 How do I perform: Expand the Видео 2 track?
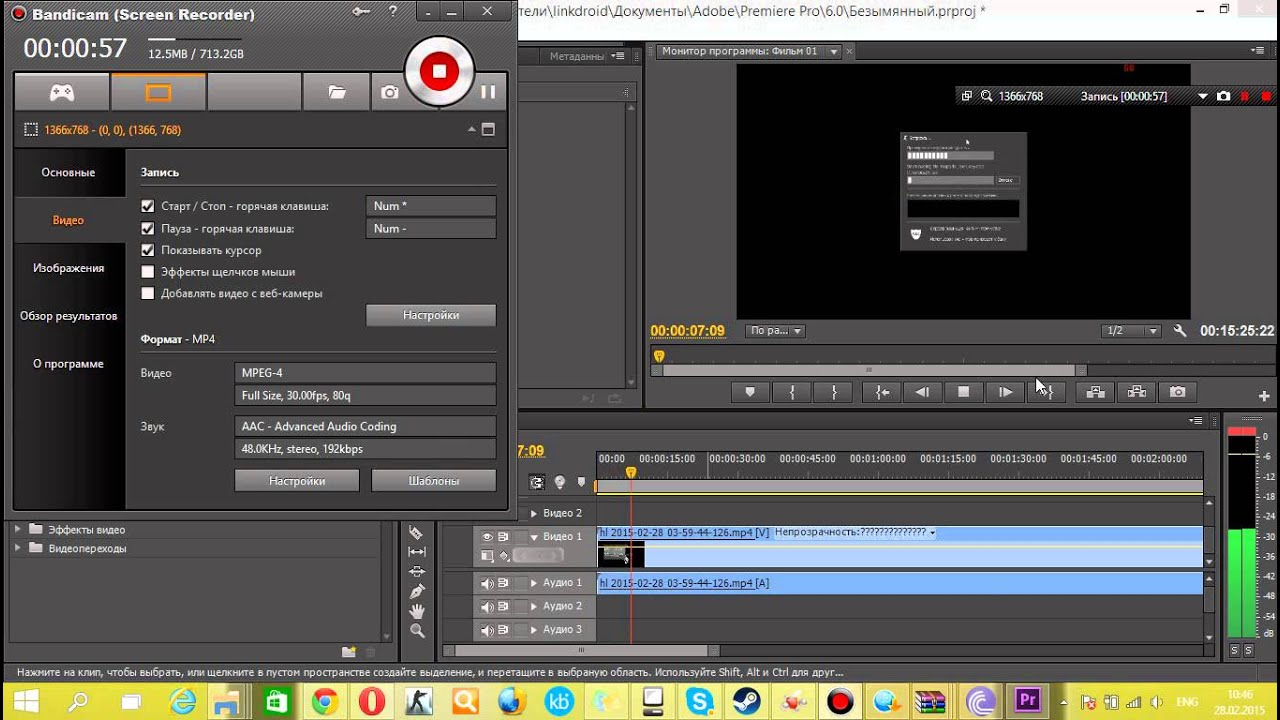[534, 513]
